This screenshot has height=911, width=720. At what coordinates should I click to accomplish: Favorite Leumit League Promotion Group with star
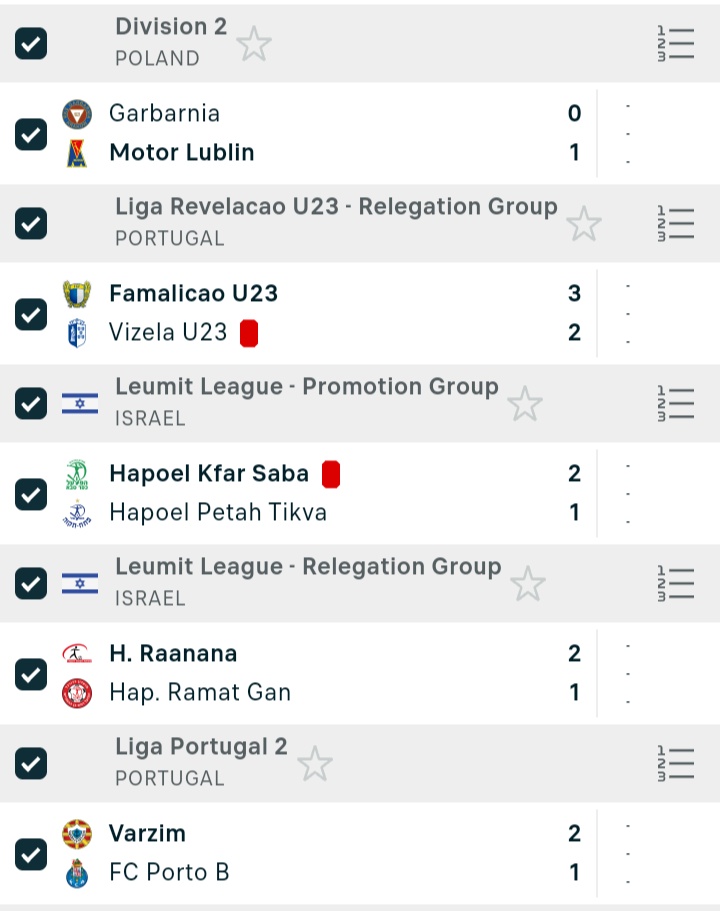click(x=524, y=404)
